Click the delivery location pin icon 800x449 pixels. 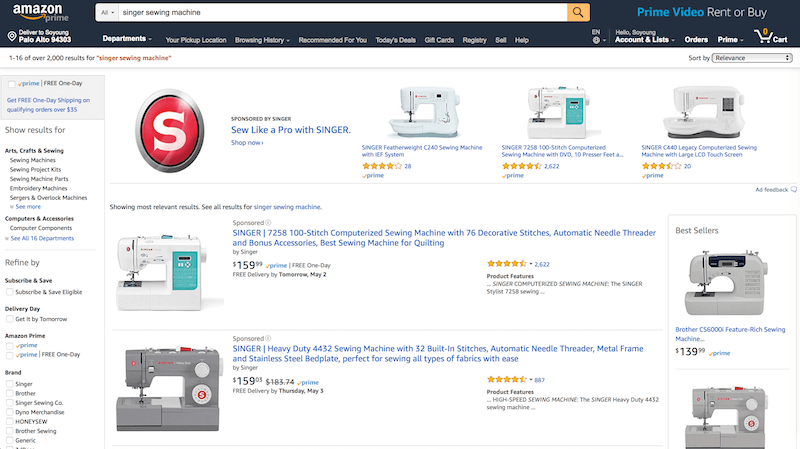pyautogui.click(x=12, y=36)
